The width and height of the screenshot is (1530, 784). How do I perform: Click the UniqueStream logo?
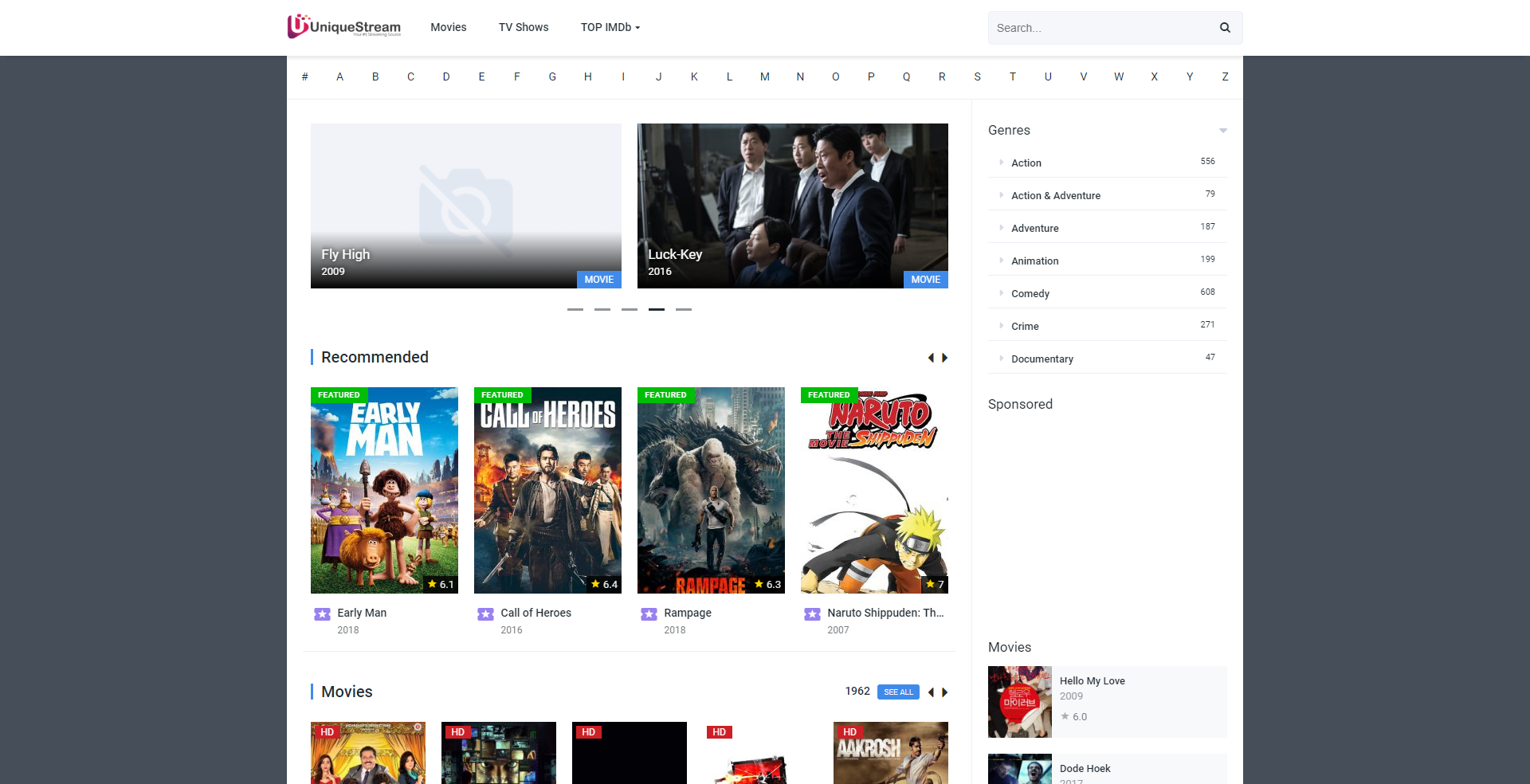coord(344,26)
